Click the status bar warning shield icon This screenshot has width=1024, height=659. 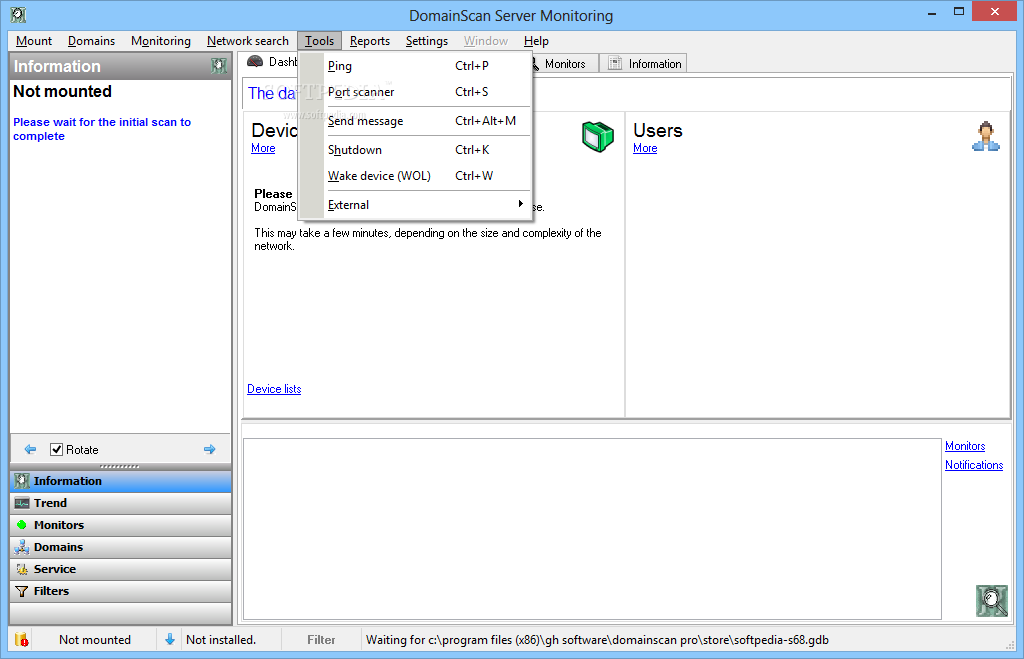click(22, 639)
